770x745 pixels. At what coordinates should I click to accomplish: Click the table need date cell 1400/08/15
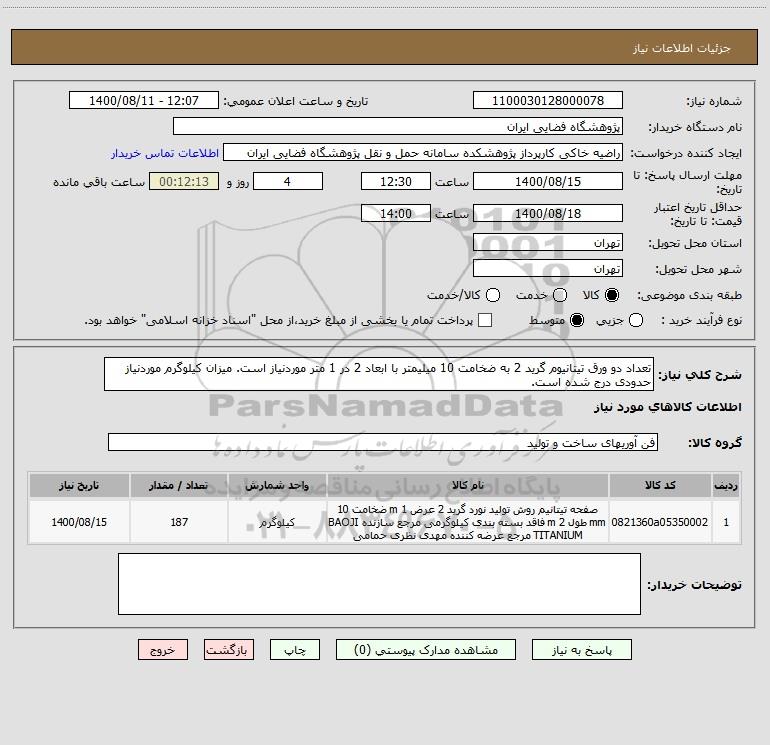point(79,522)
